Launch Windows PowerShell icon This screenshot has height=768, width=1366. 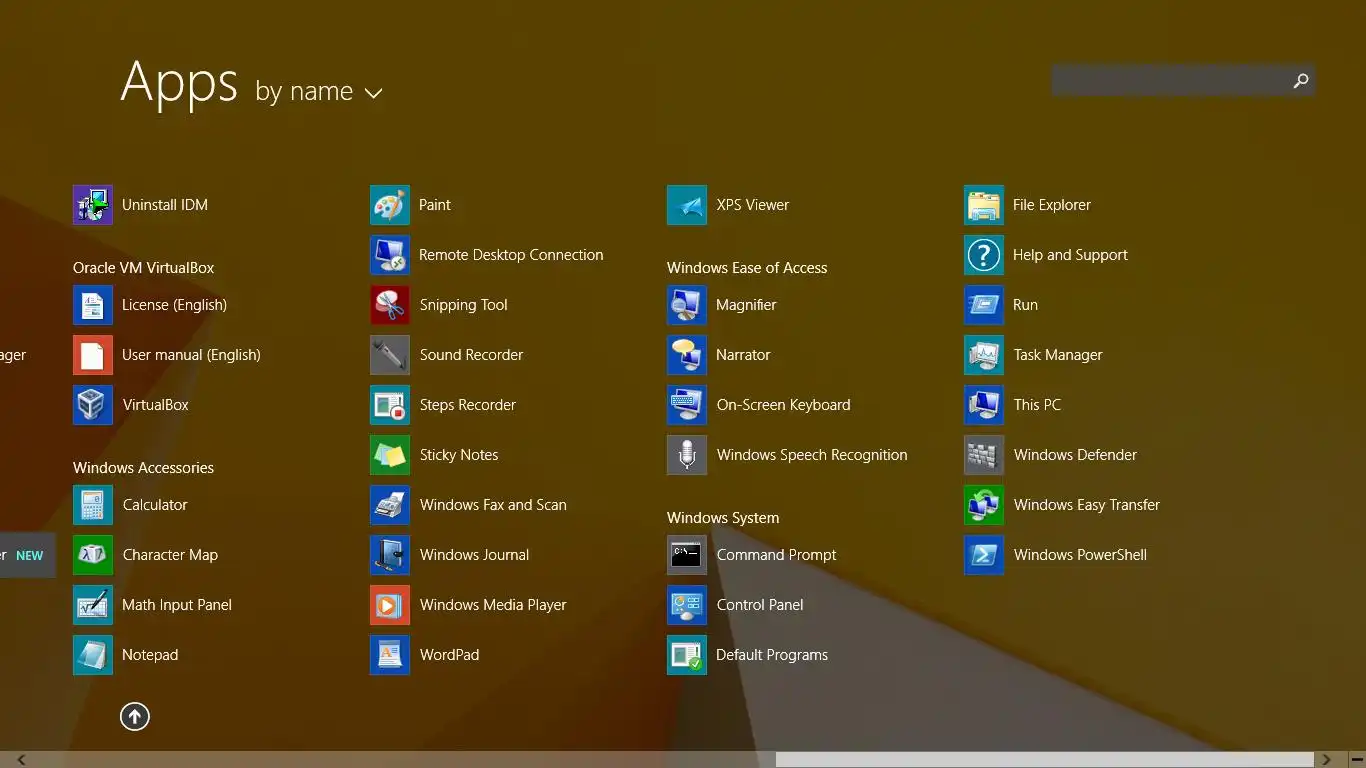[x=984, y=555]
